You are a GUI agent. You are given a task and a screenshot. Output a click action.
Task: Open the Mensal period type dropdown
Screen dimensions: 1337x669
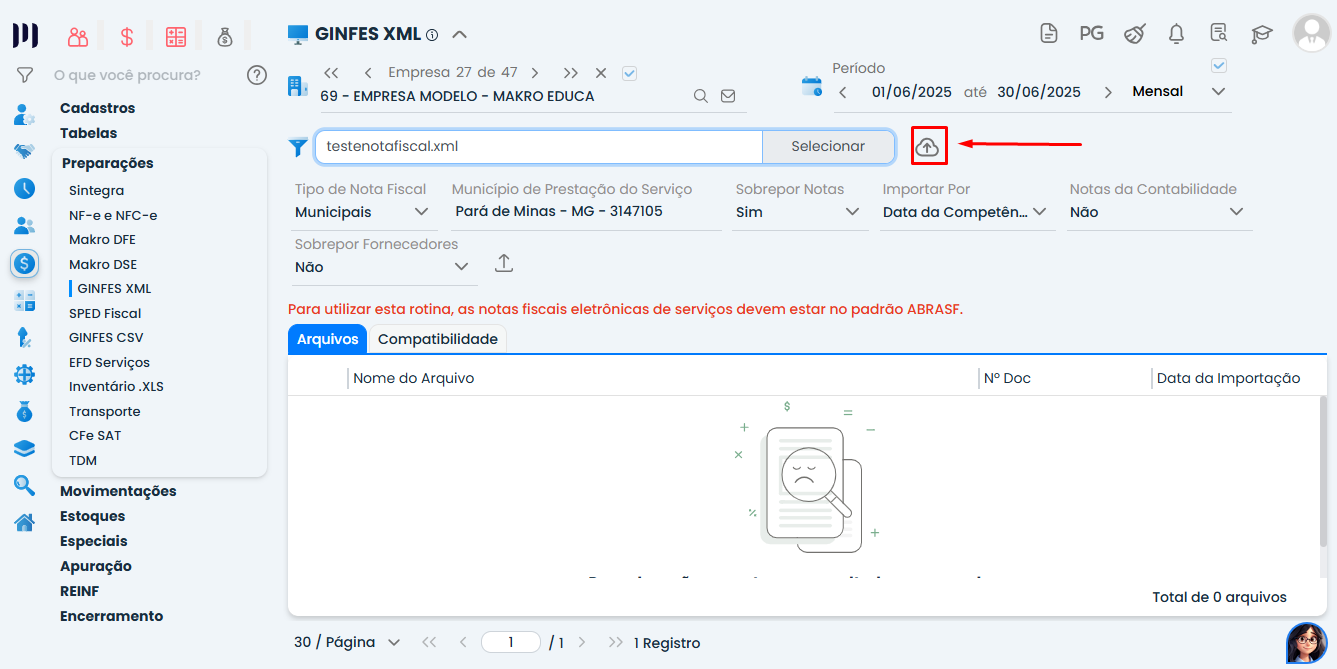[1179, 91]
